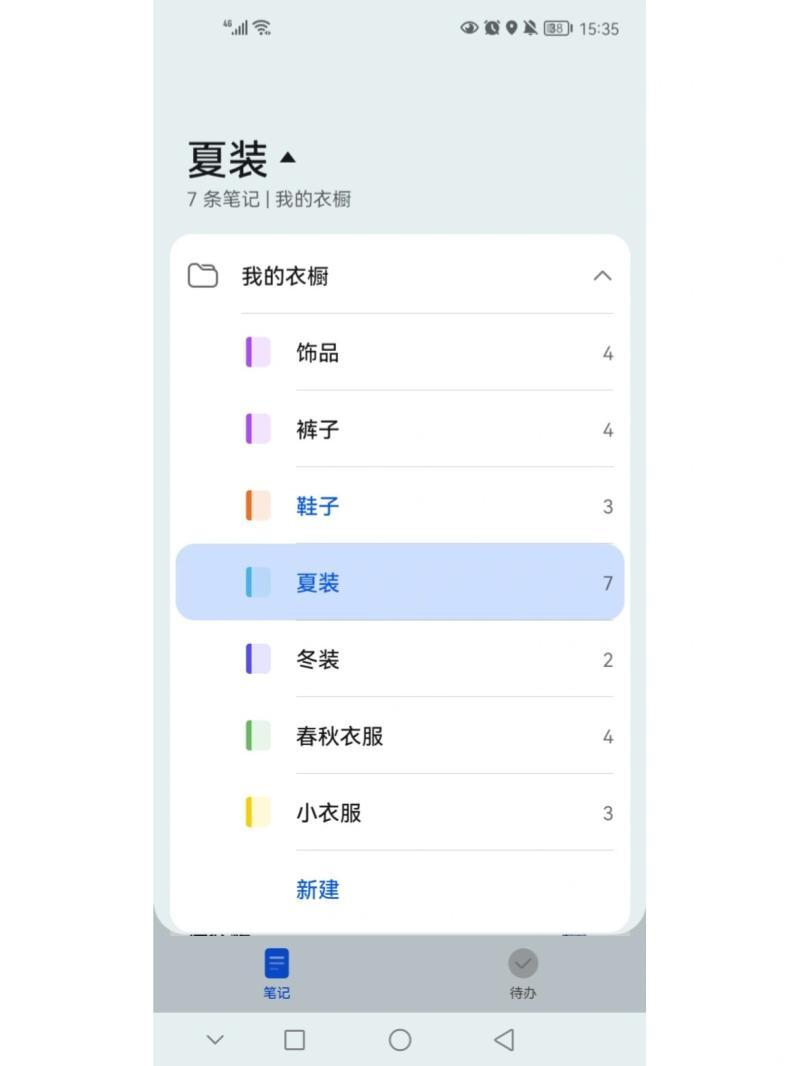Open the 春秋衣服 notebook
This screenshot has height=1066, width=800.
pyautogui.click(x=340, y=736)
